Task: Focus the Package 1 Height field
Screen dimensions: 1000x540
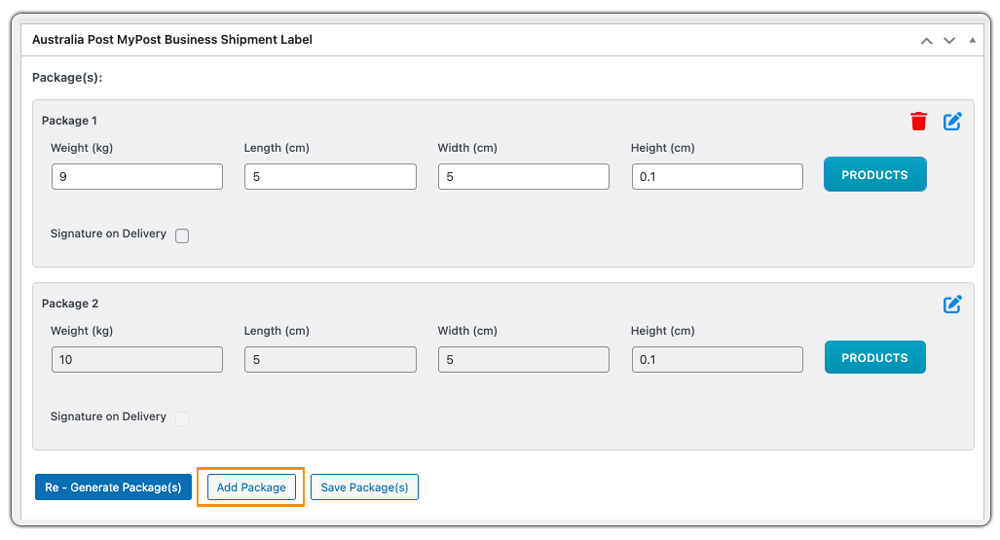Action: tap(717, 177)
